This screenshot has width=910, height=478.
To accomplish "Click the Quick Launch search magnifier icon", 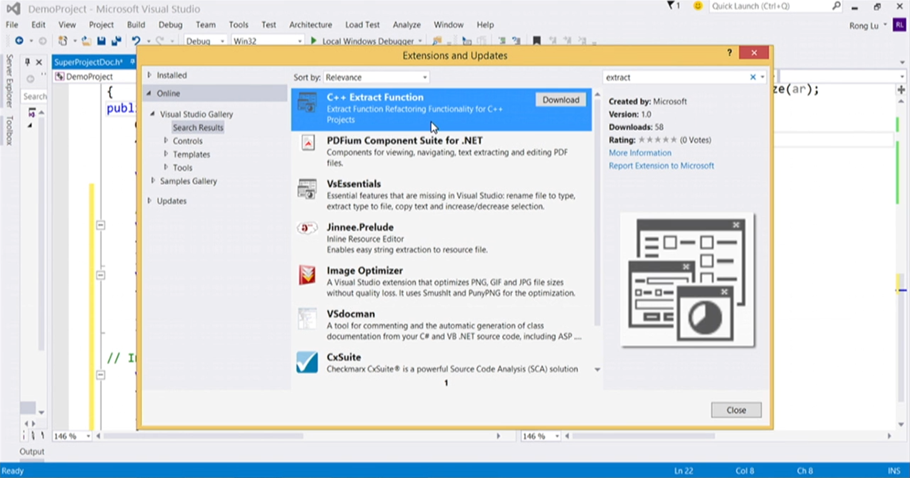I will coord(836,6).
